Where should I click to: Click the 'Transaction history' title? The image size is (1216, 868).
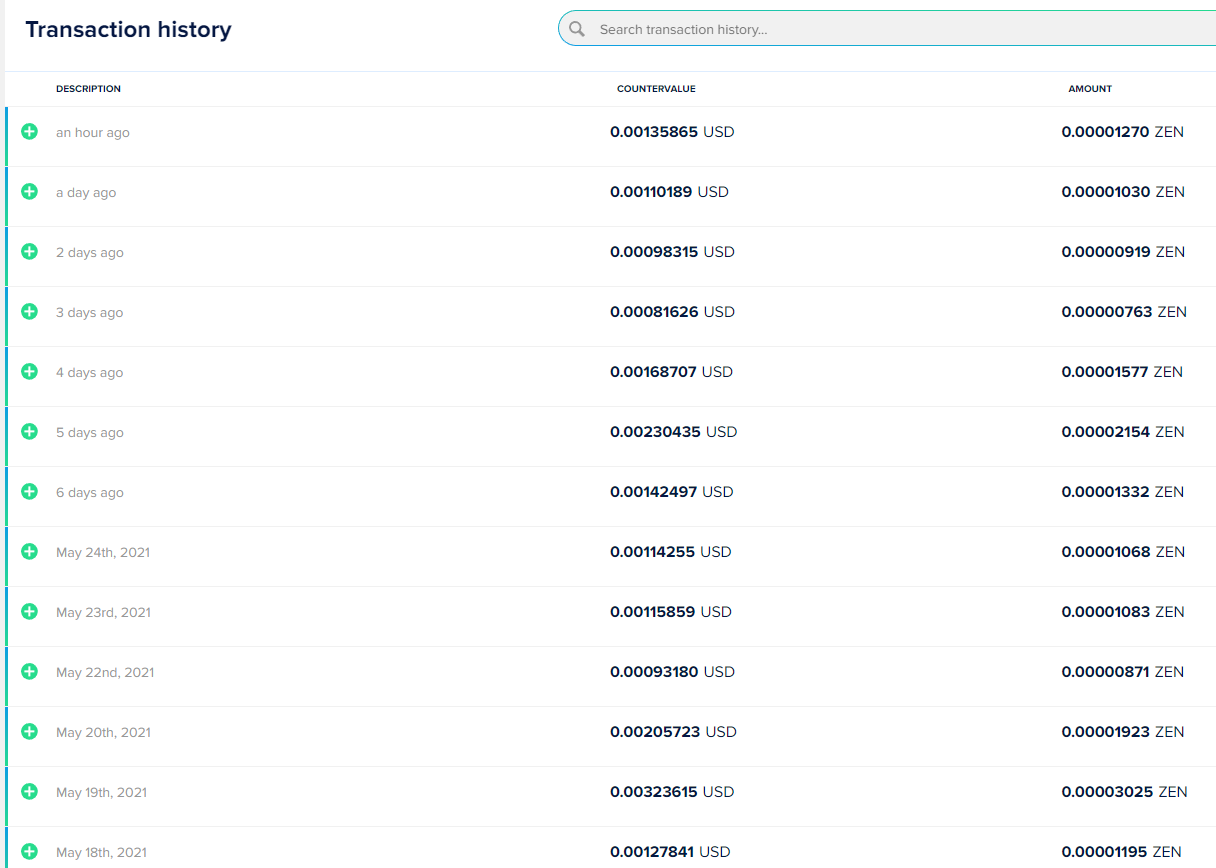[128, 29]
